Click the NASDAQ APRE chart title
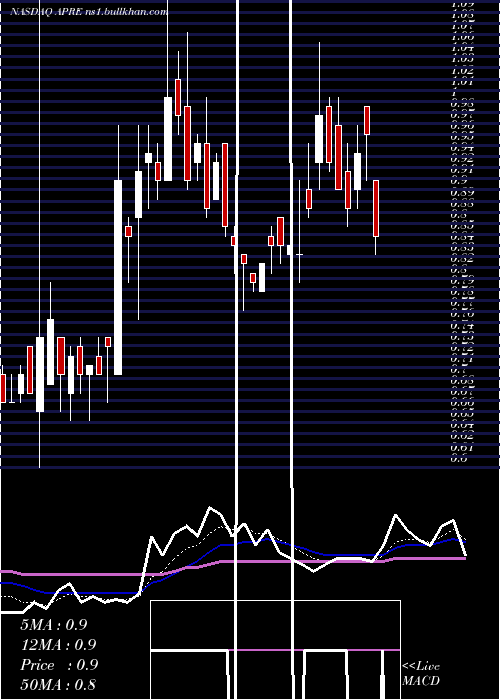 point(89,12)
